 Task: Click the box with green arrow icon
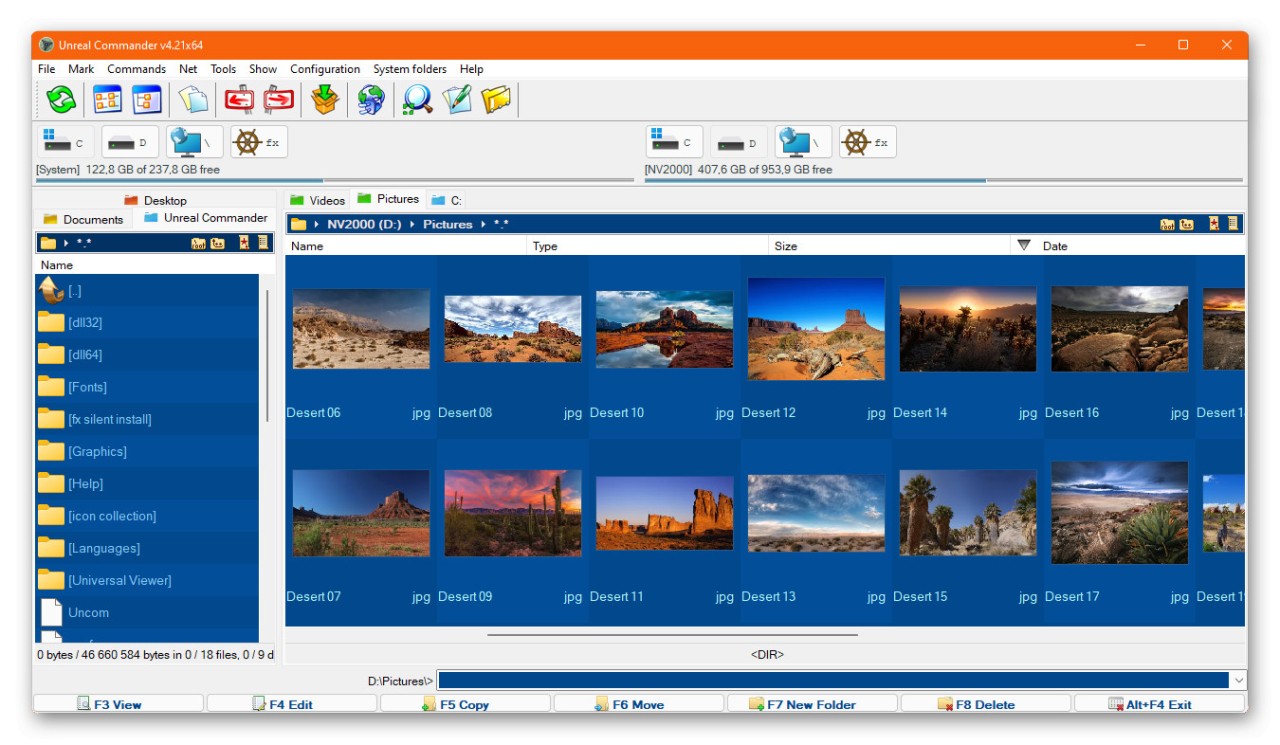pos(325,100)
